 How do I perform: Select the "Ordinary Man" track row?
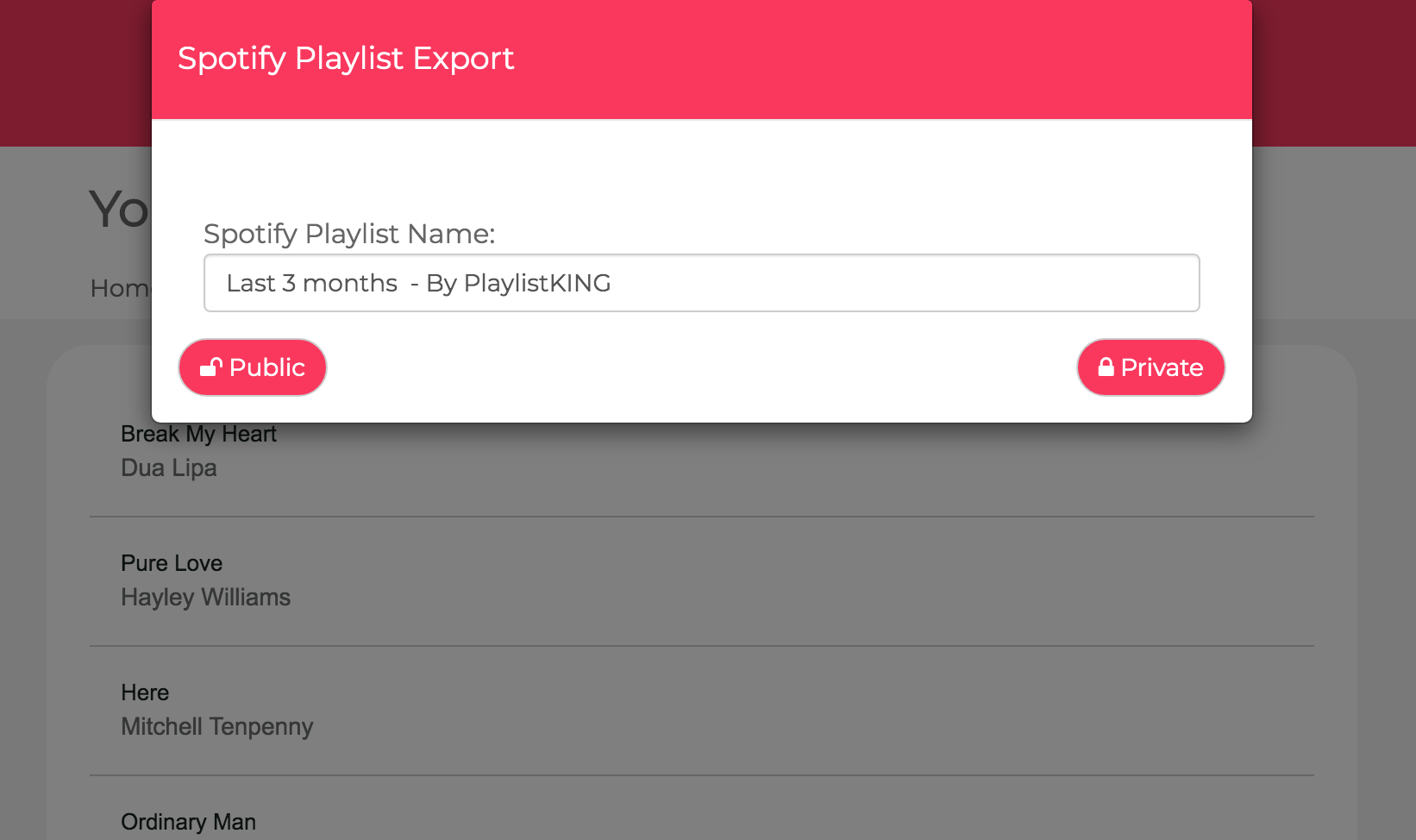click(x=188, y=821)
